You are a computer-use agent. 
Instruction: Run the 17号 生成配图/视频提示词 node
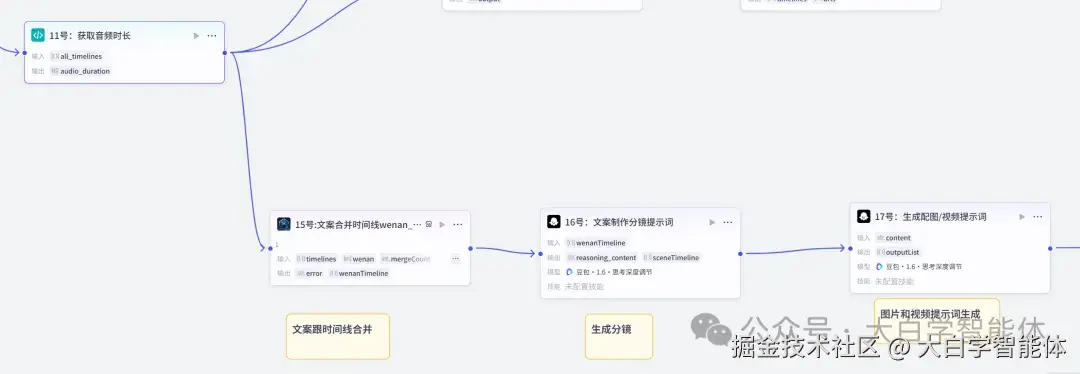(x=1022, y=217)
